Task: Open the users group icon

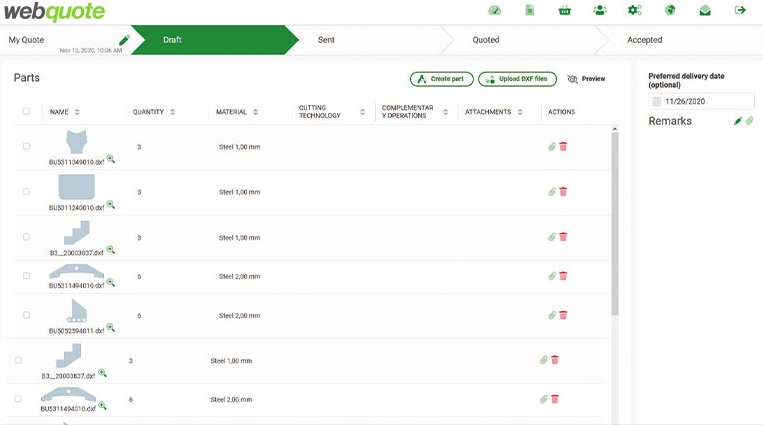Action: [x=599, y=10]
